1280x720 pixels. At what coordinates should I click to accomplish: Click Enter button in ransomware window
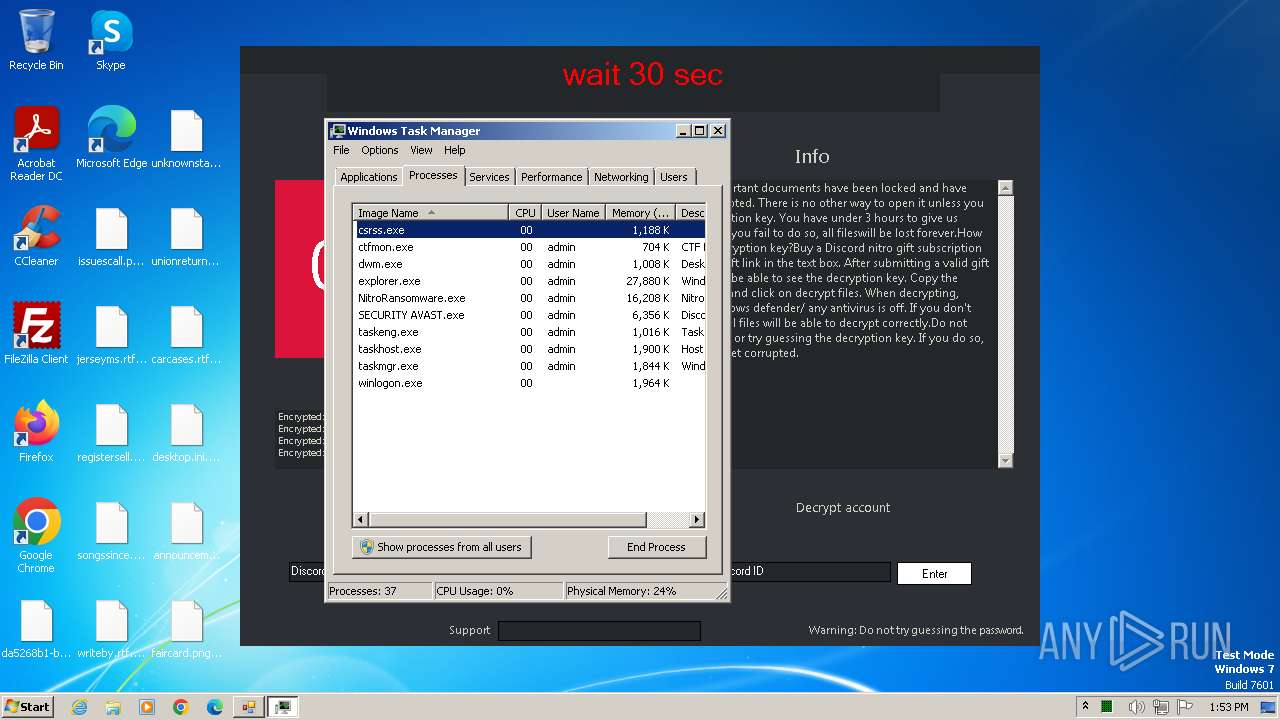pyautogui.click(x=934, y=573)
